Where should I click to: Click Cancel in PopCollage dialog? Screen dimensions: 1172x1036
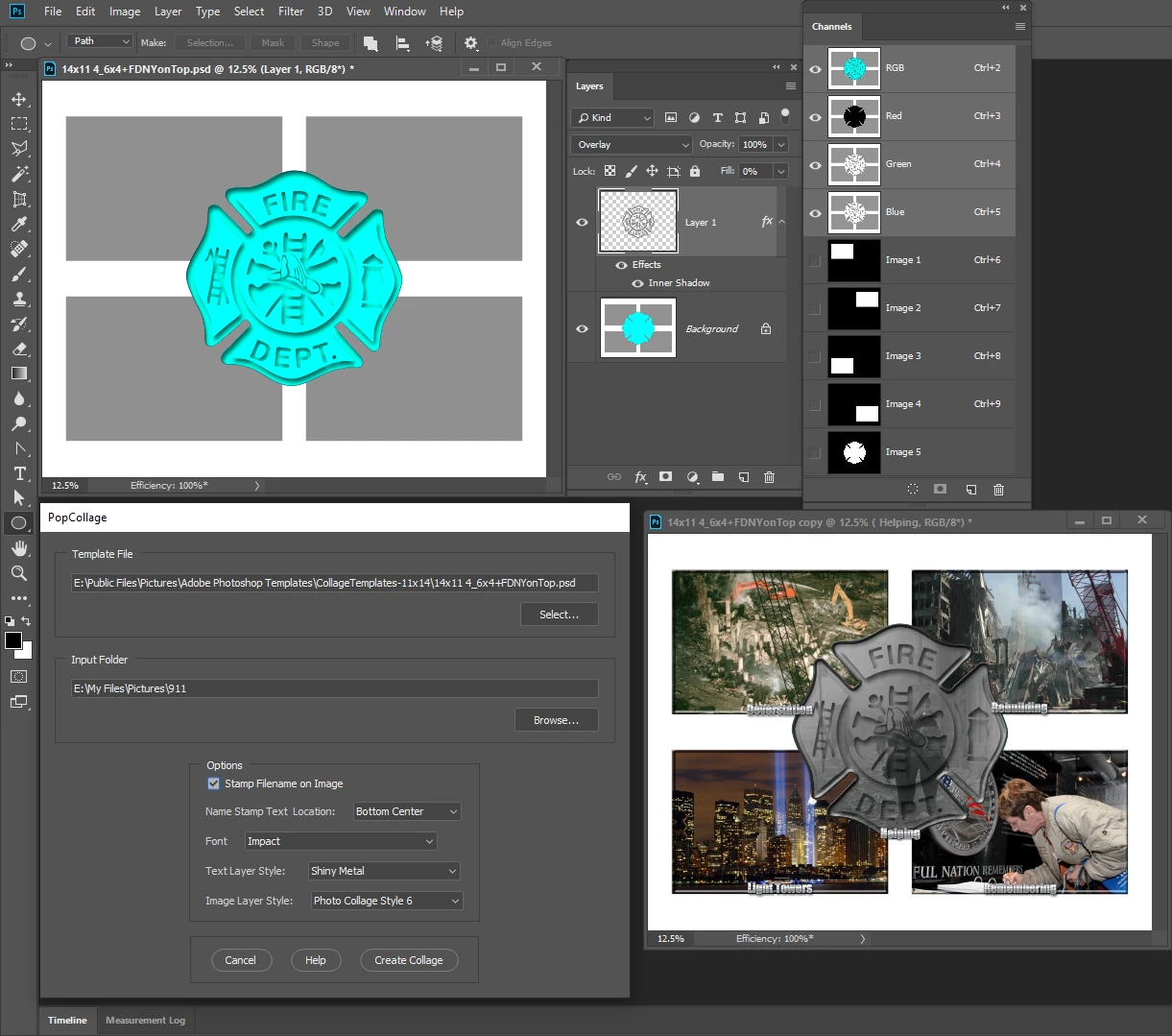pyautogui.click(x=240, y=960)
